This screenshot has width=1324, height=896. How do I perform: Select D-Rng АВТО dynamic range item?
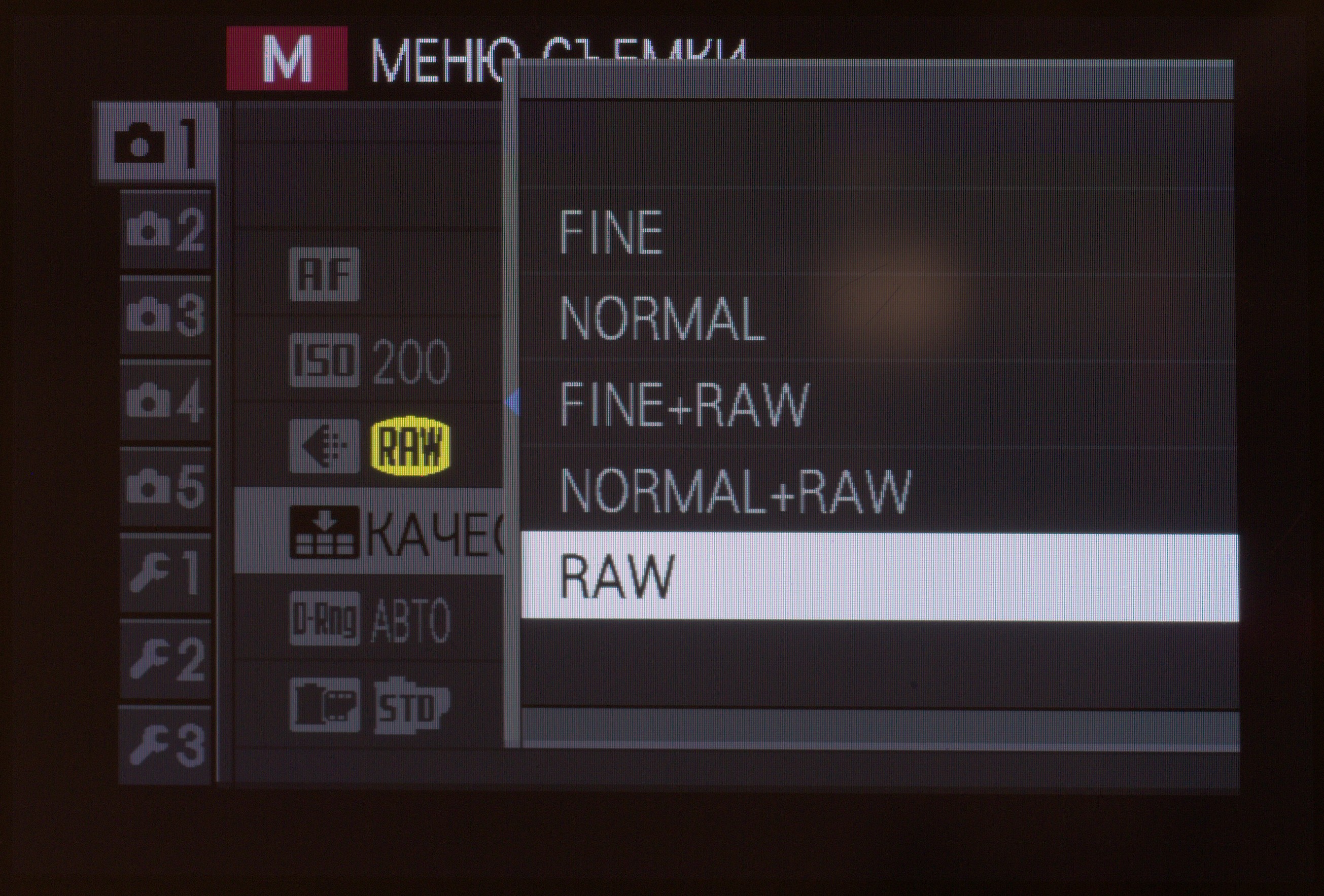(x=370, y=619)
